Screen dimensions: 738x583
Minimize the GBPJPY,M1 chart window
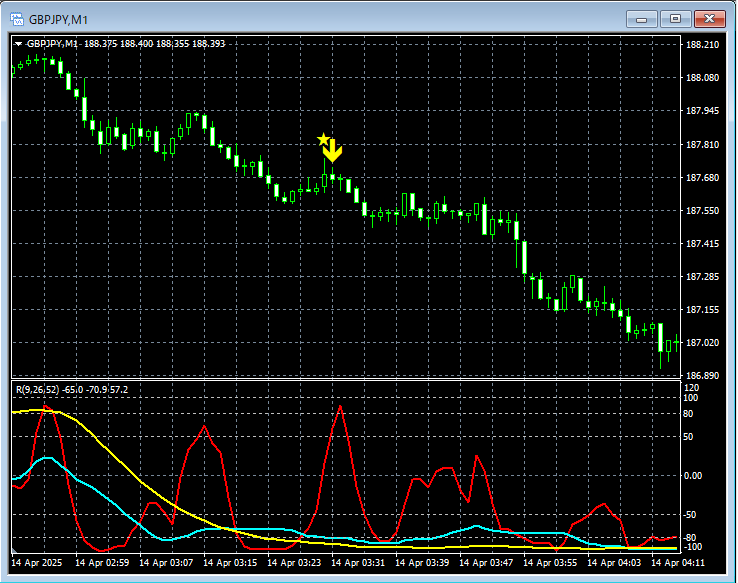[x=641, y=18]
